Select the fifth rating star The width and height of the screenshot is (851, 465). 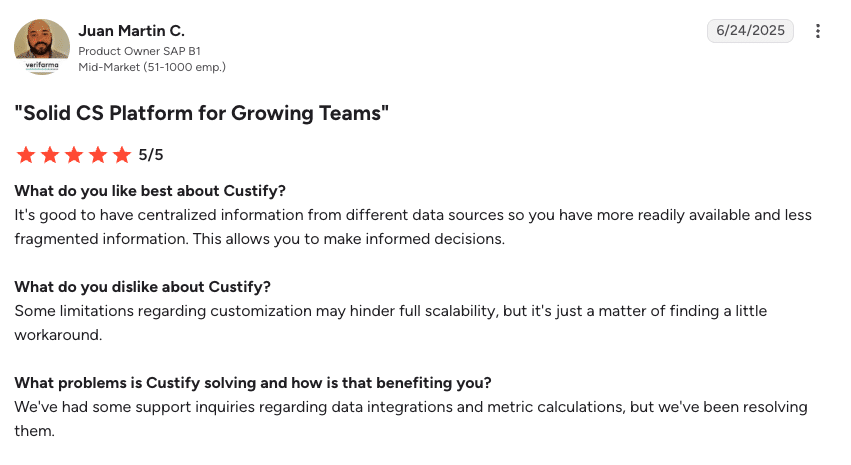click(x=122, y=155)
